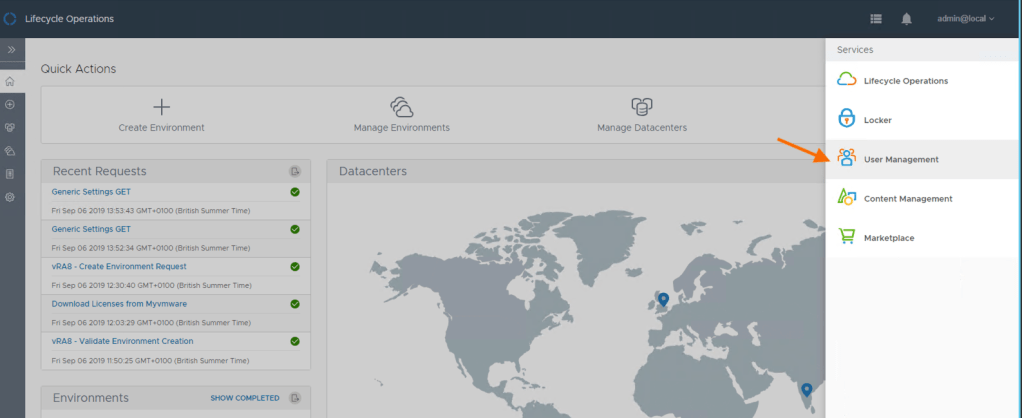
Task: Click Manage Datacenters quick action
Action: [641, 115]
